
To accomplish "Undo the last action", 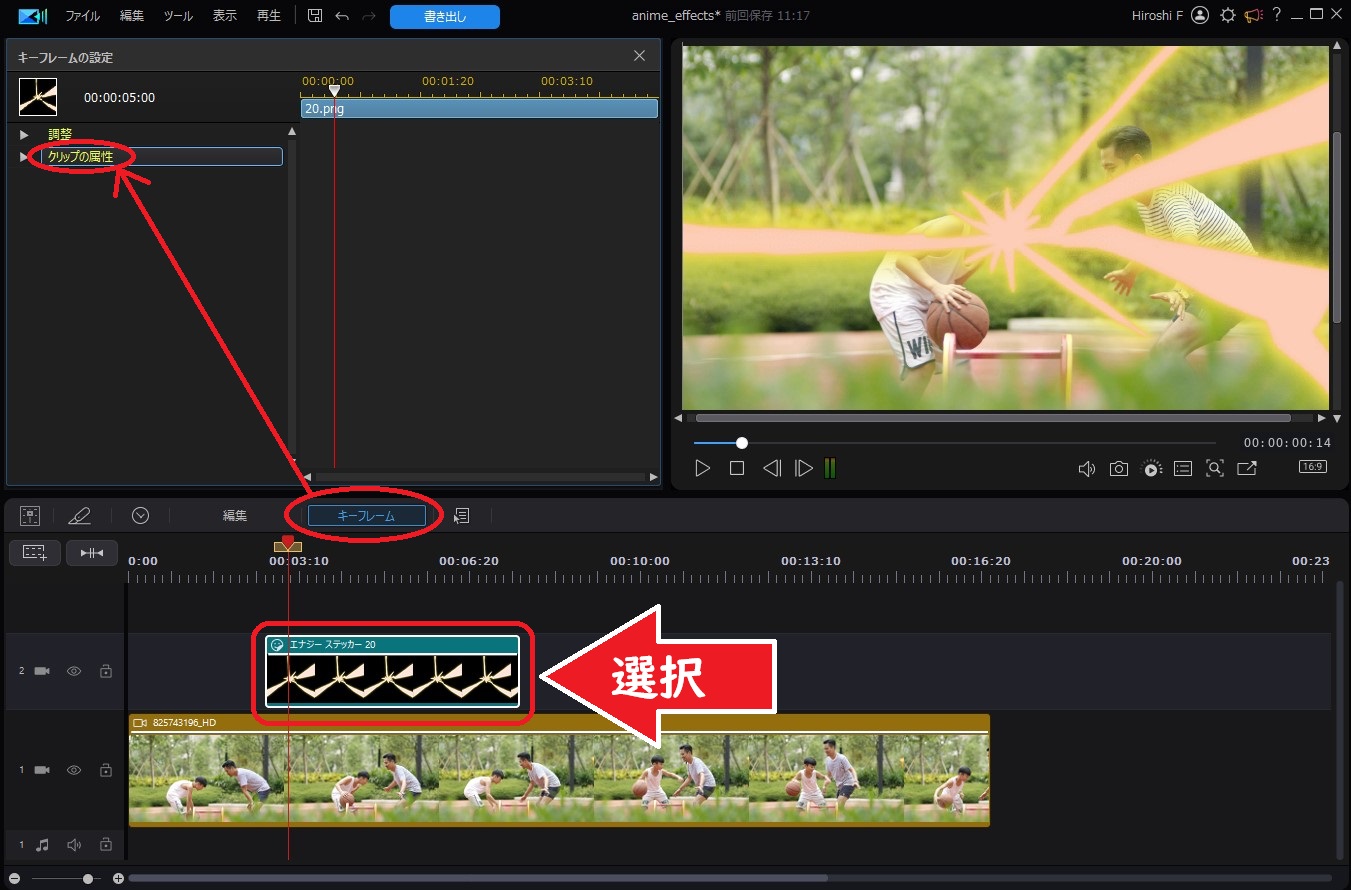I will coord(342,16).
